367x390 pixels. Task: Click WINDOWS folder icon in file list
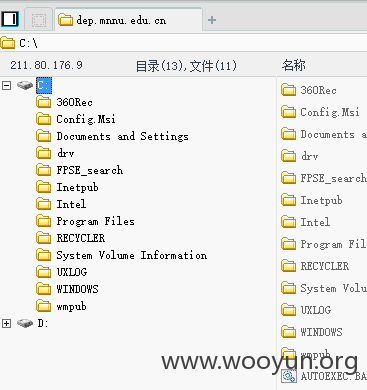point(288,332)
